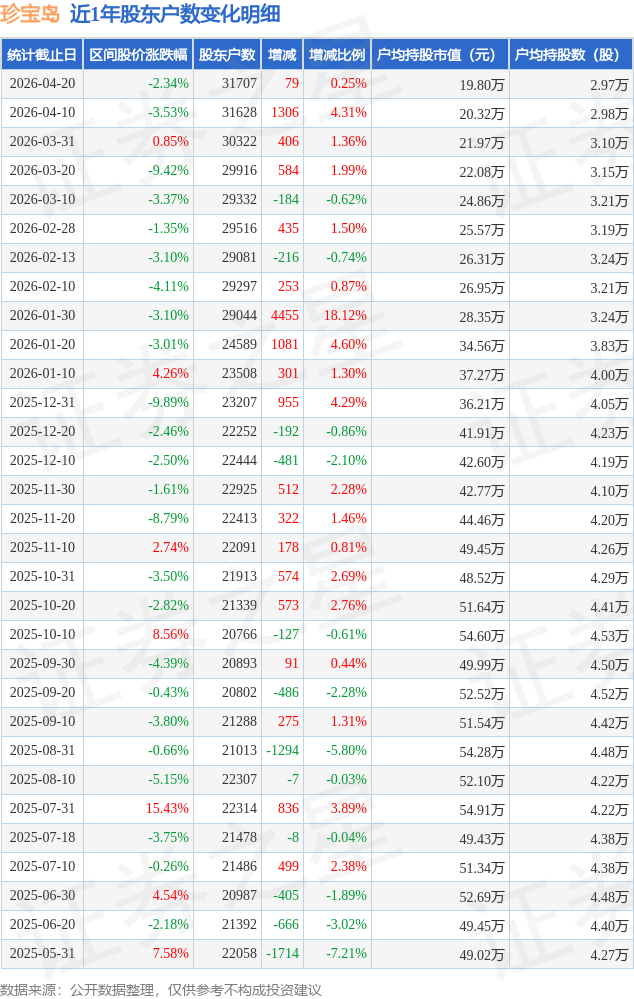Screen dimensions: 634x999
Task: Select the date cell 2026-01-20
Action: tap(42, 344)
